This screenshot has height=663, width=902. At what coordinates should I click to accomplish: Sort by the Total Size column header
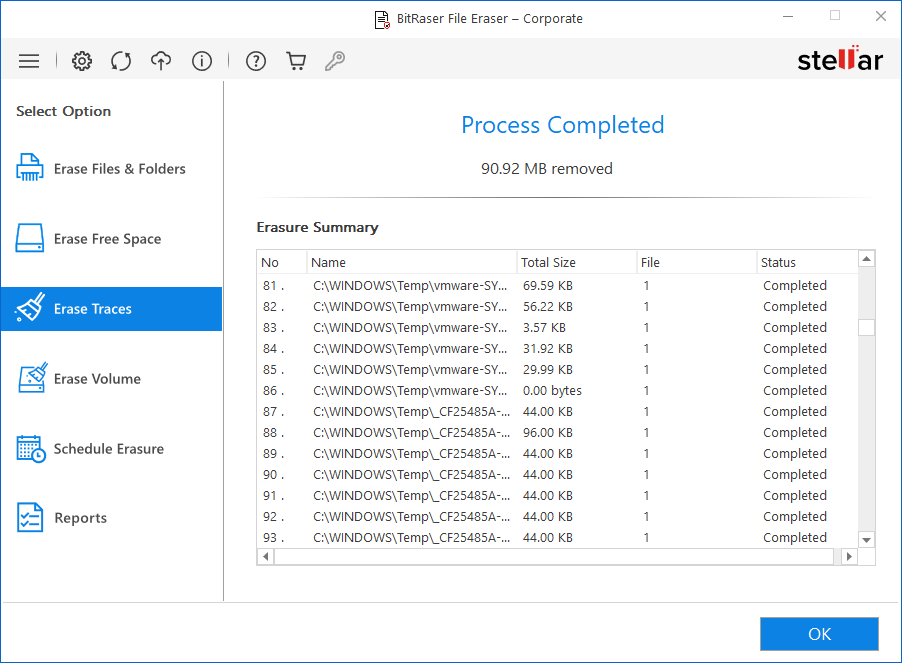[x=577, y=262]
